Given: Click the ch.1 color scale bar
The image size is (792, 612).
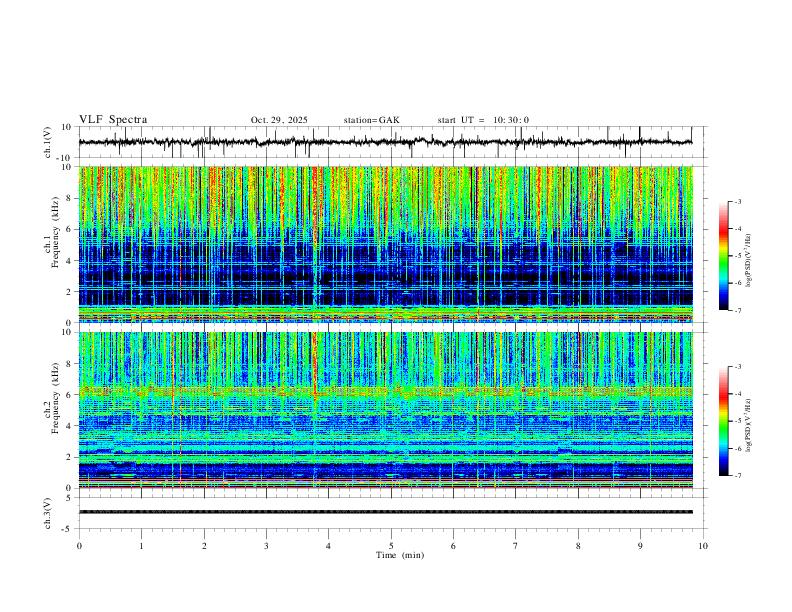Looking at the screenshot, I should point(723,255).
